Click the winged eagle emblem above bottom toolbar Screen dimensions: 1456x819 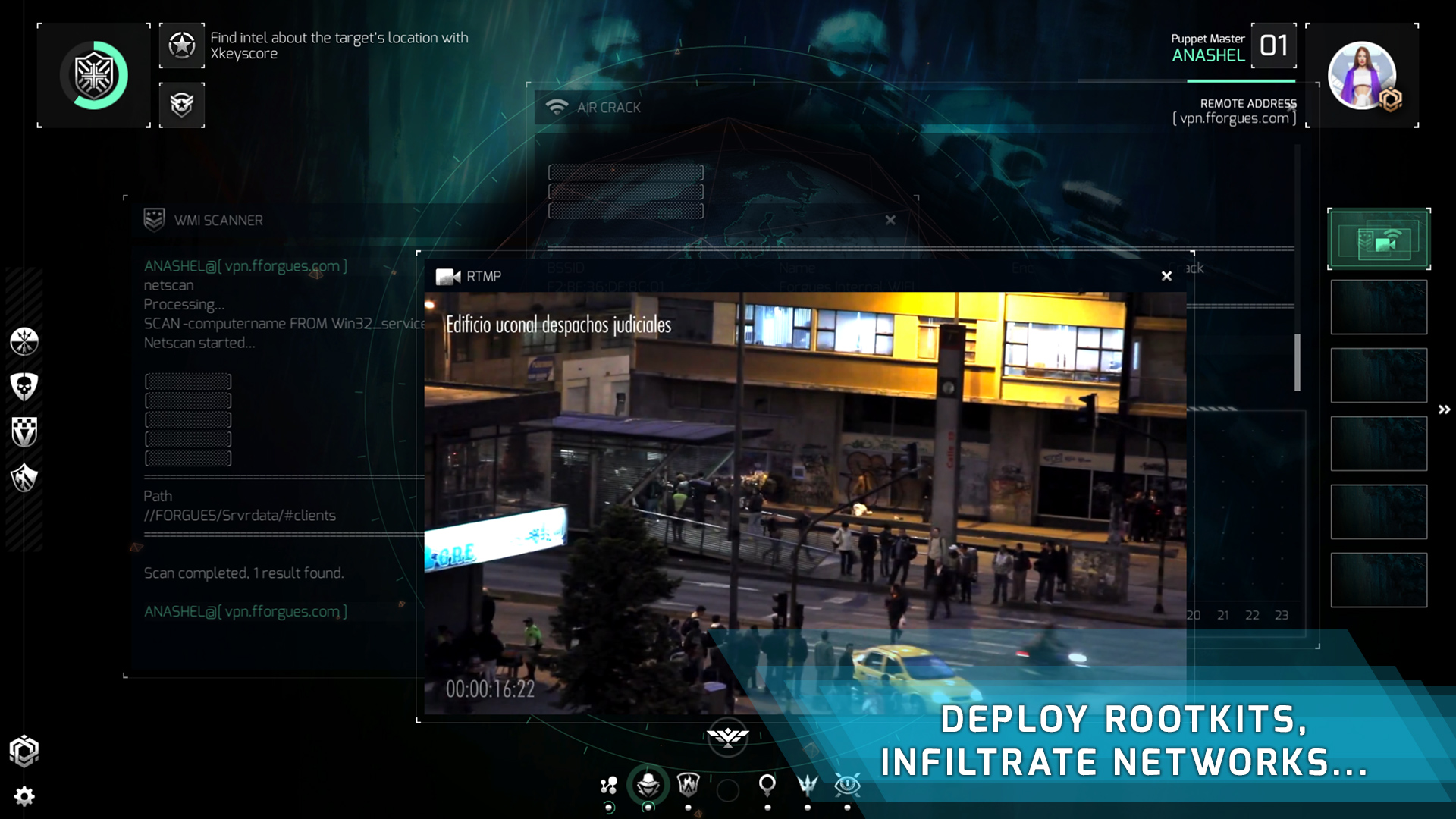727,736
